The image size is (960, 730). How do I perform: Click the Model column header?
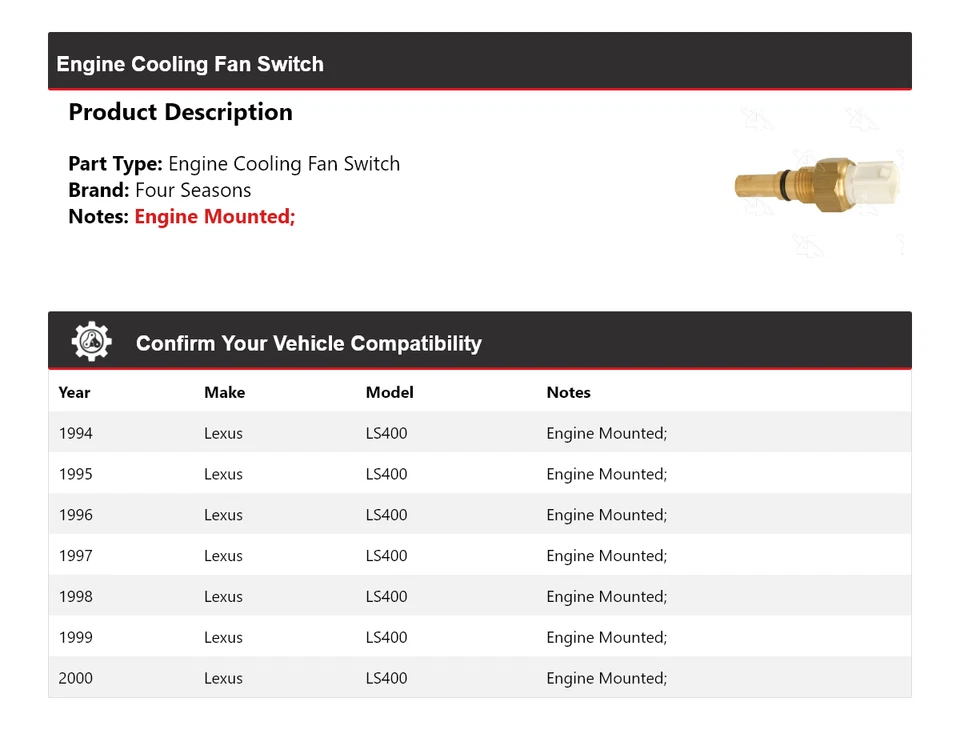(x=389, y=392)
